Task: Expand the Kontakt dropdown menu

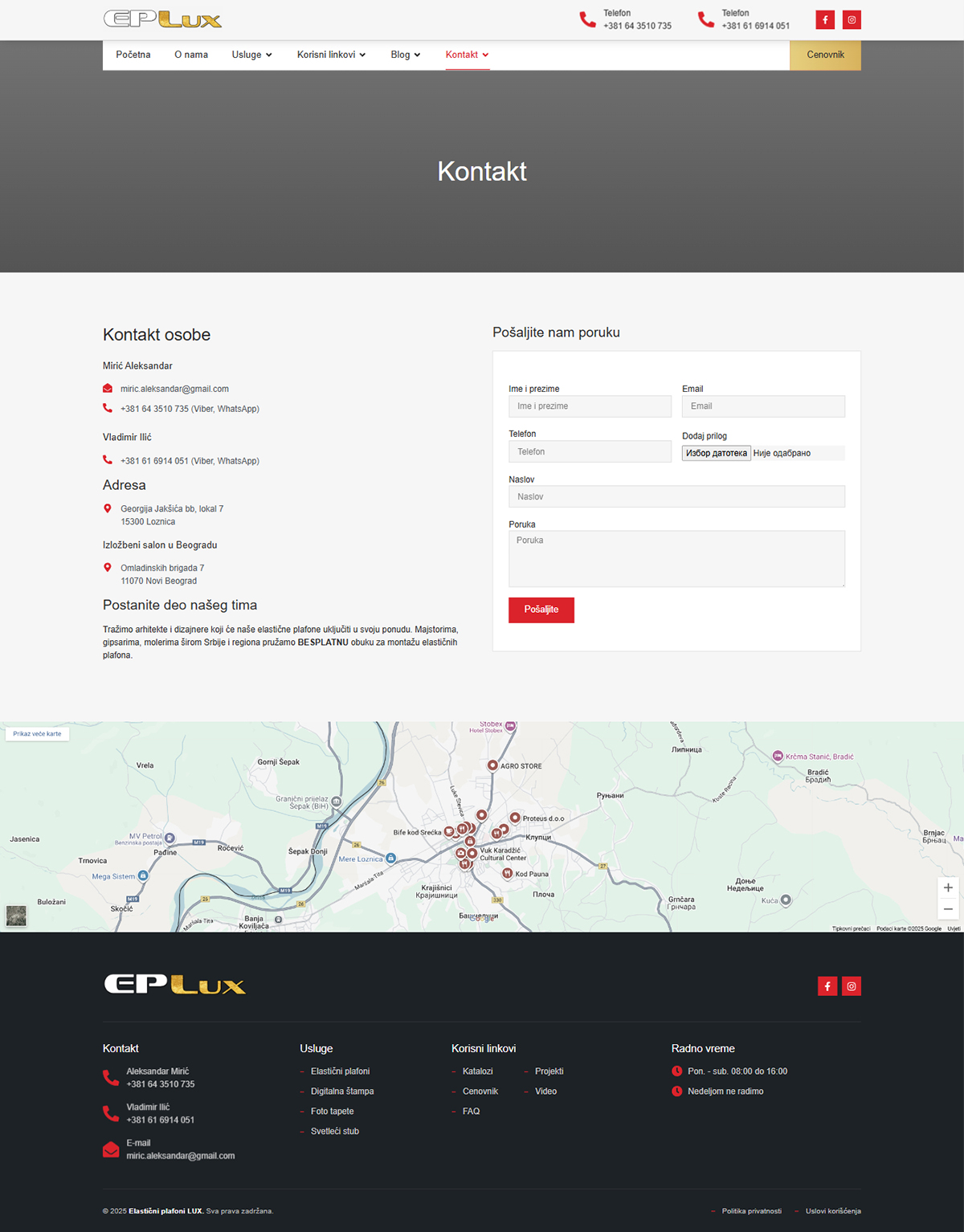Action: click(x=468, y=55)
